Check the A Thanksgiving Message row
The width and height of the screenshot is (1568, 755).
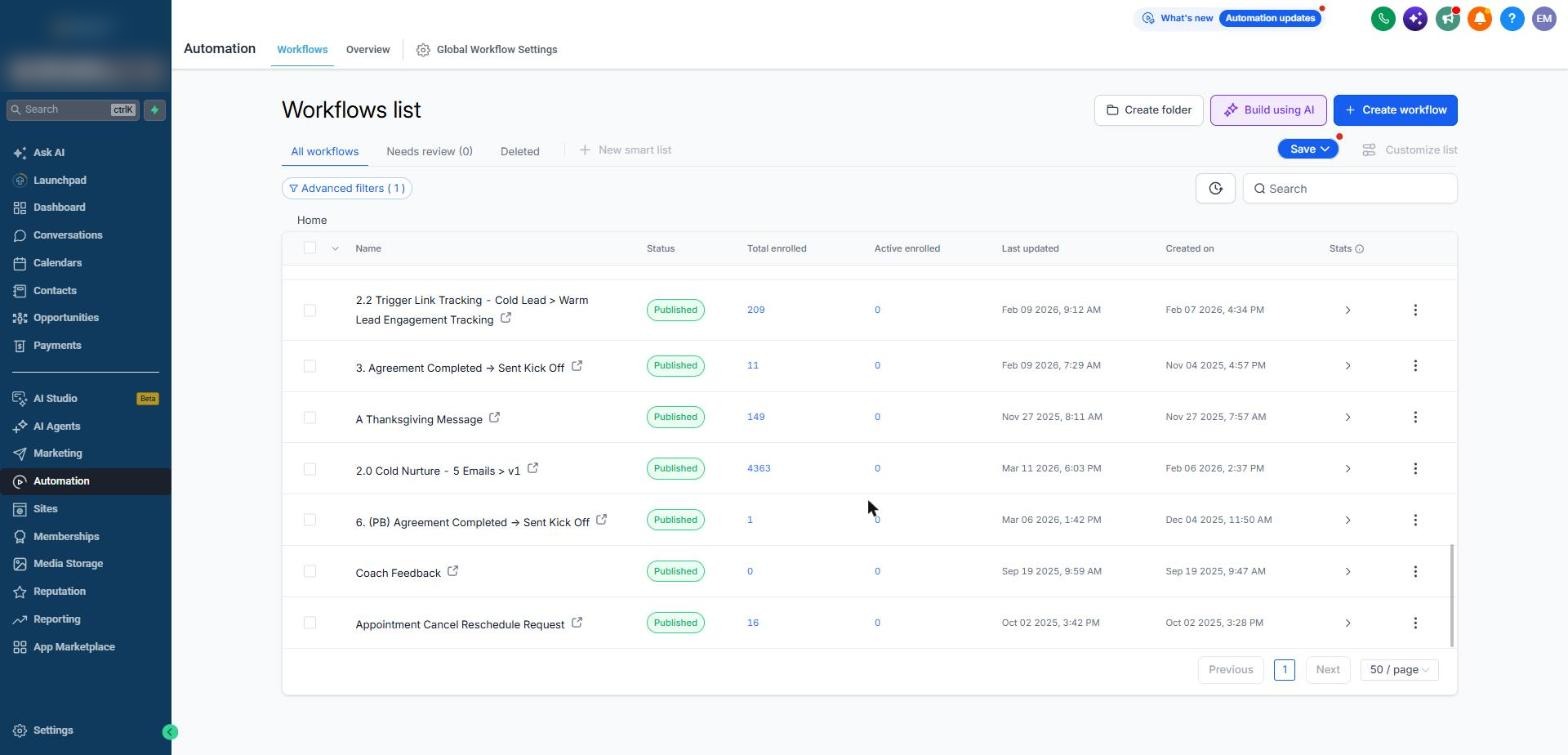point(310,417)
